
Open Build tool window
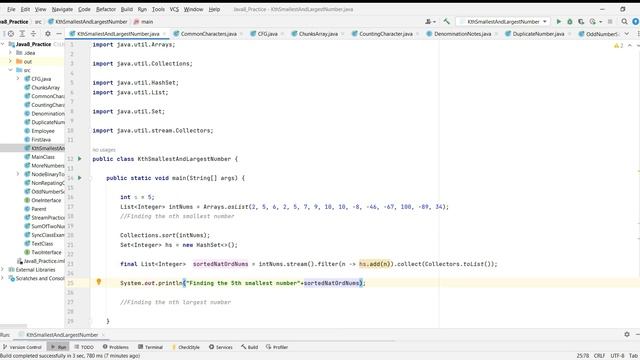pos(249,347)
